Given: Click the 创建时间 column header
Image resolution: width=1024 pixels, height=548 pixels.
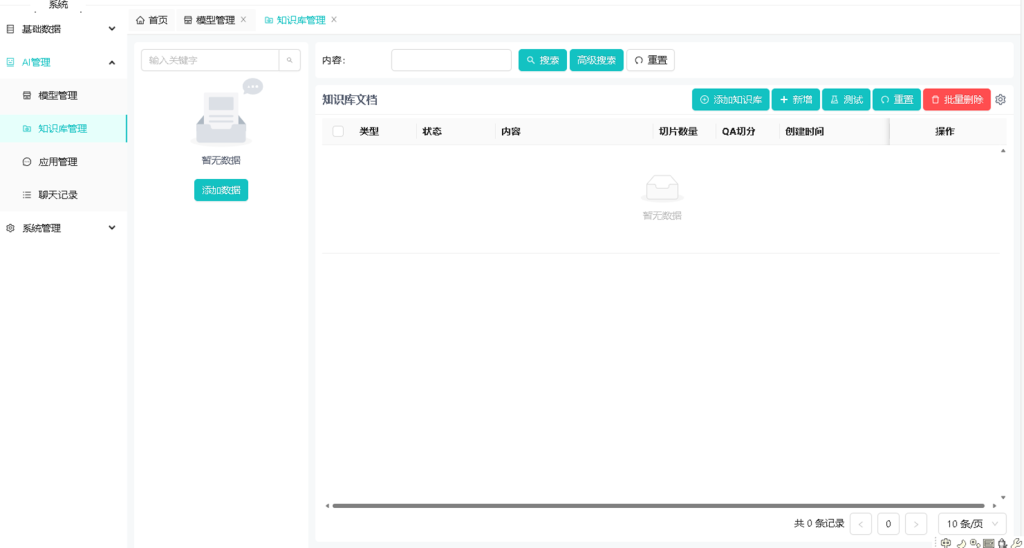Looking at the screenshot, I should point(805,131).
